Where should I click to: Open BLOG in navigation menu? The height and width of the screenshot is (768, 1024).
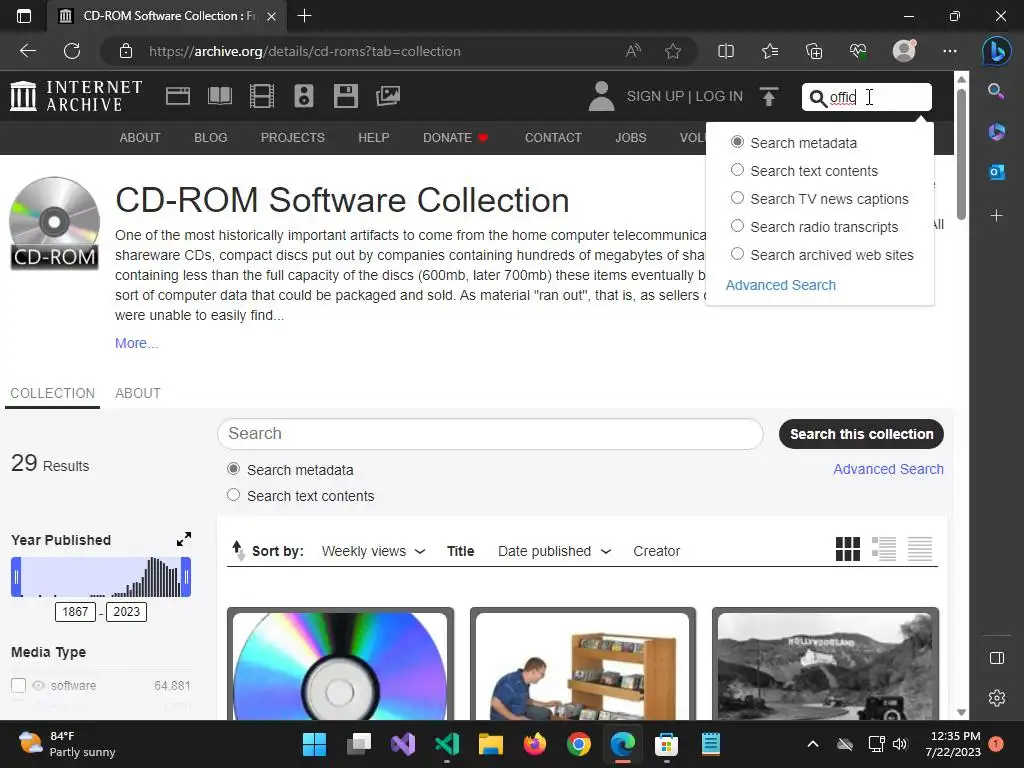(x=210, y=137)
